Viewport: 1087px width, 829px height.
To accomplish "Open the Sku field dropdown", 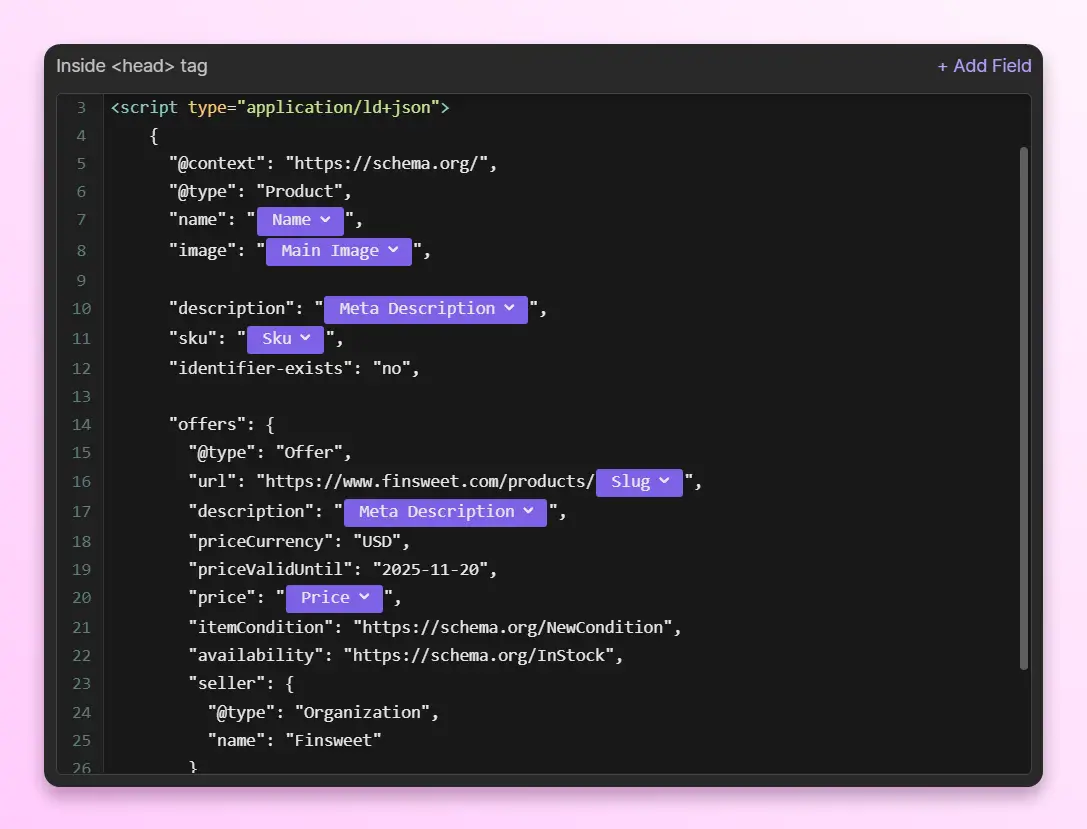I will 285,339.
